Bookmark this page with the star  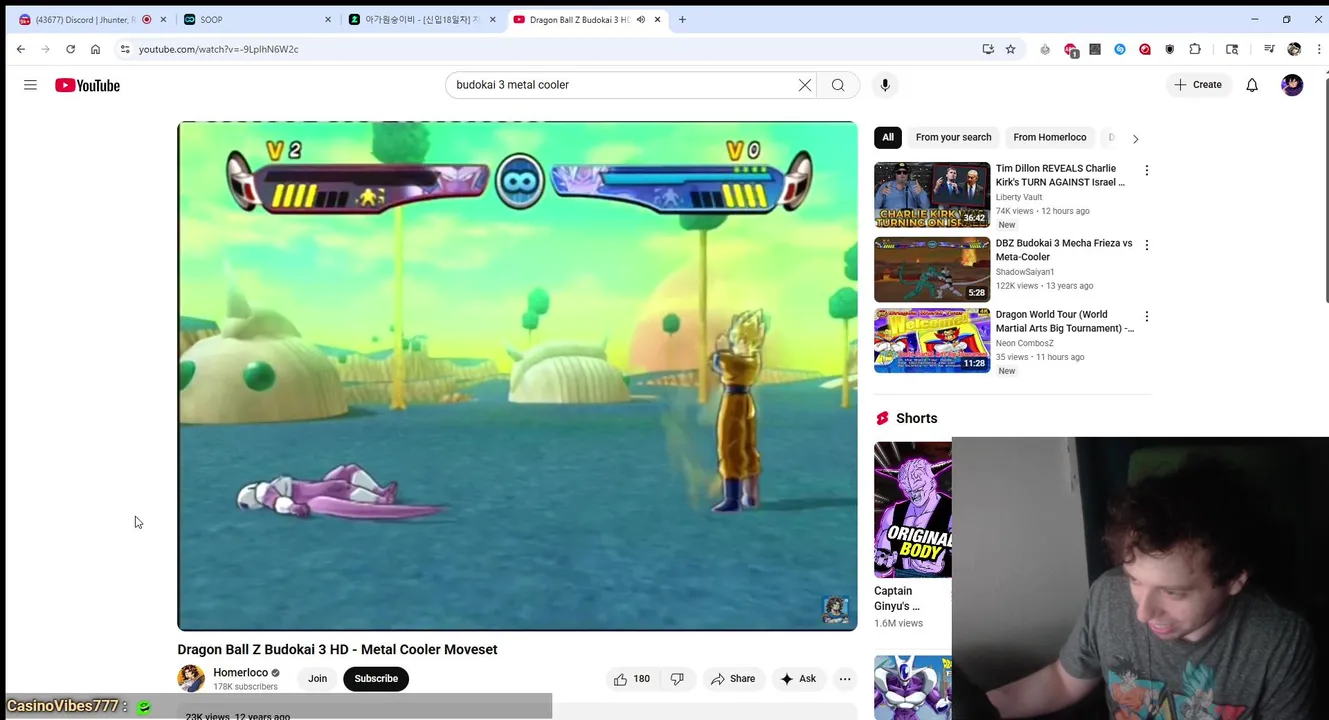point(1010,49)
